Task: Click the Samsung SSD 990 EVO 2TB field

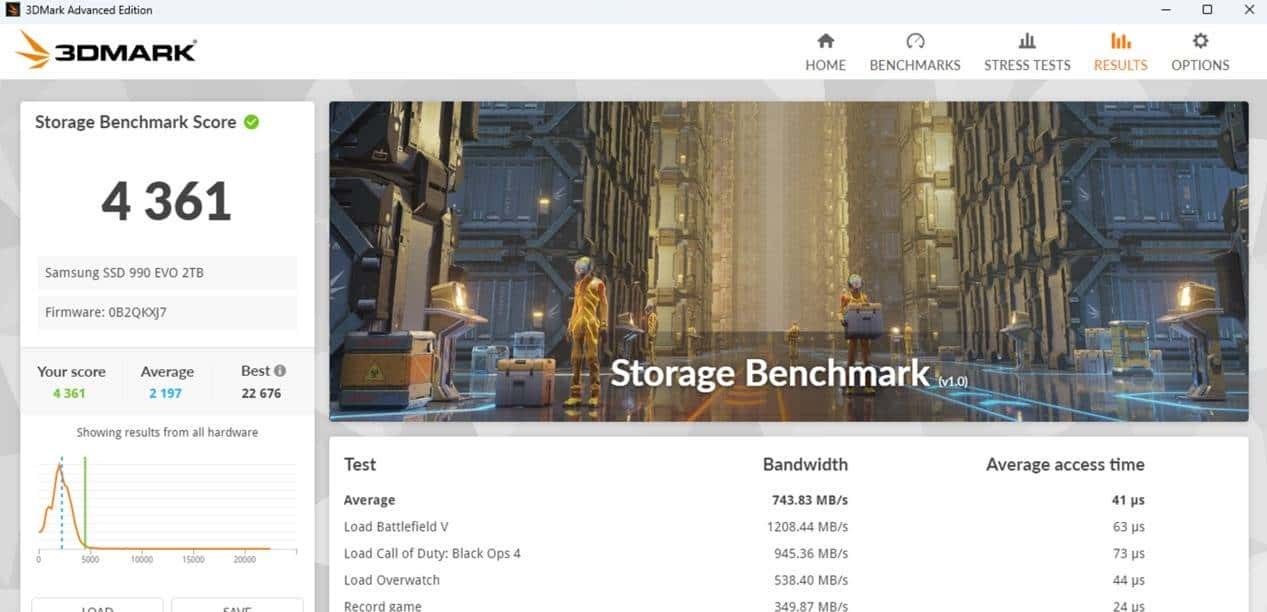Action: click(x=168, y=272)
